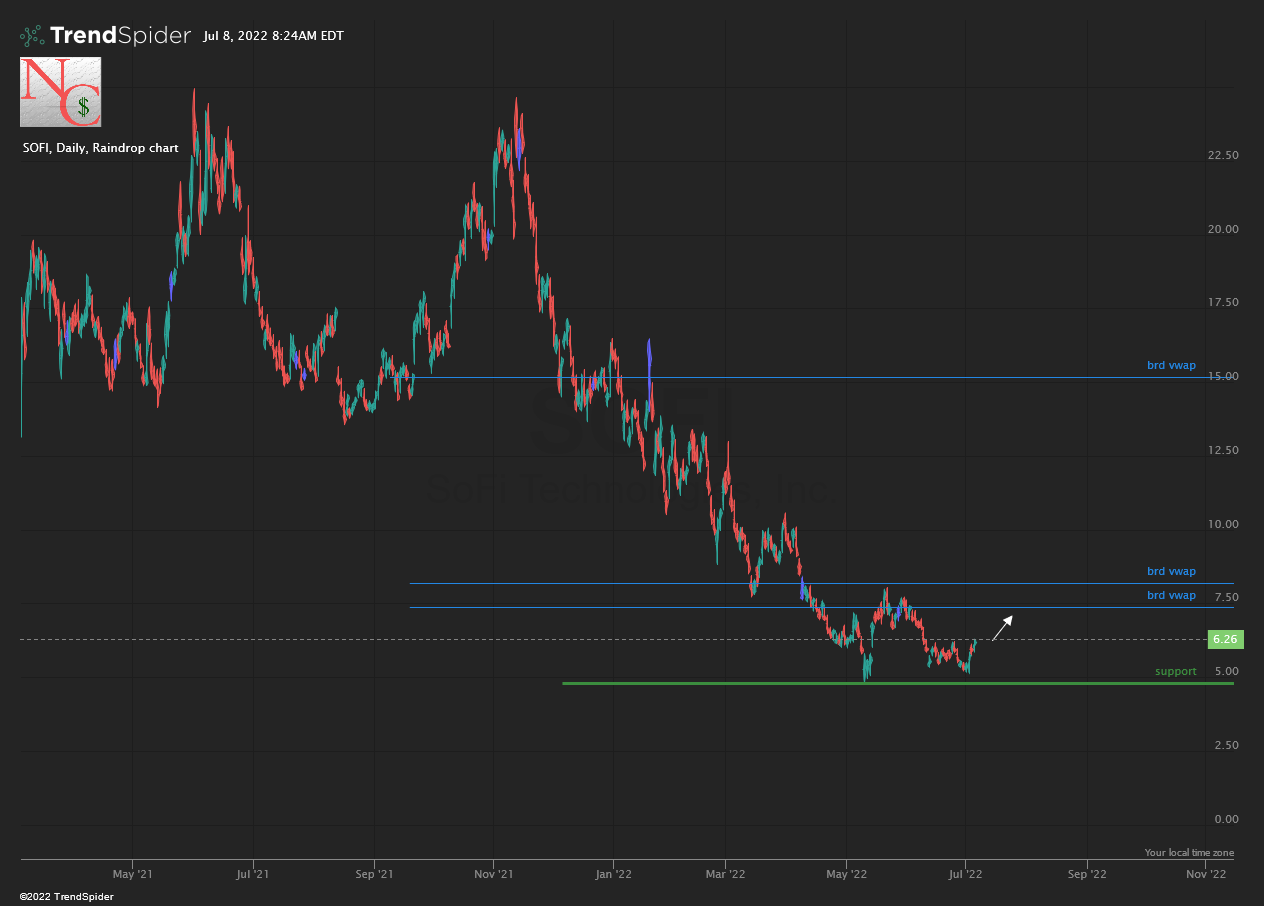The height and width of the screenshot is (906, 1264).
Task: Click the Sep '22 date axis label
Action: point(1087,873)
